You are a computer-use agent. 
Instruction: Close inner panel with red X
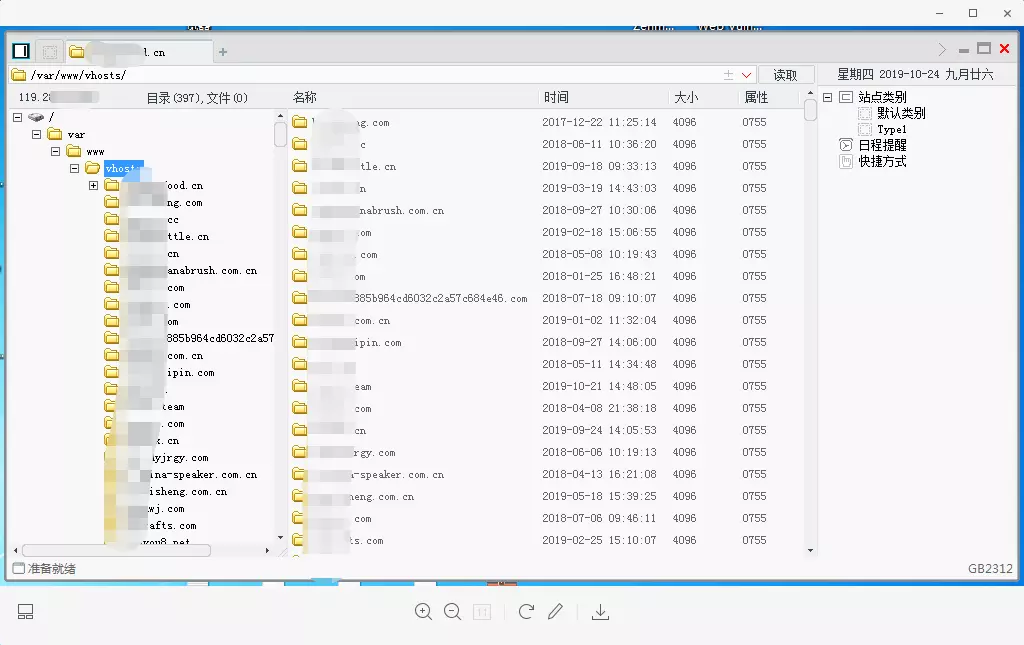click(1004, 48)
